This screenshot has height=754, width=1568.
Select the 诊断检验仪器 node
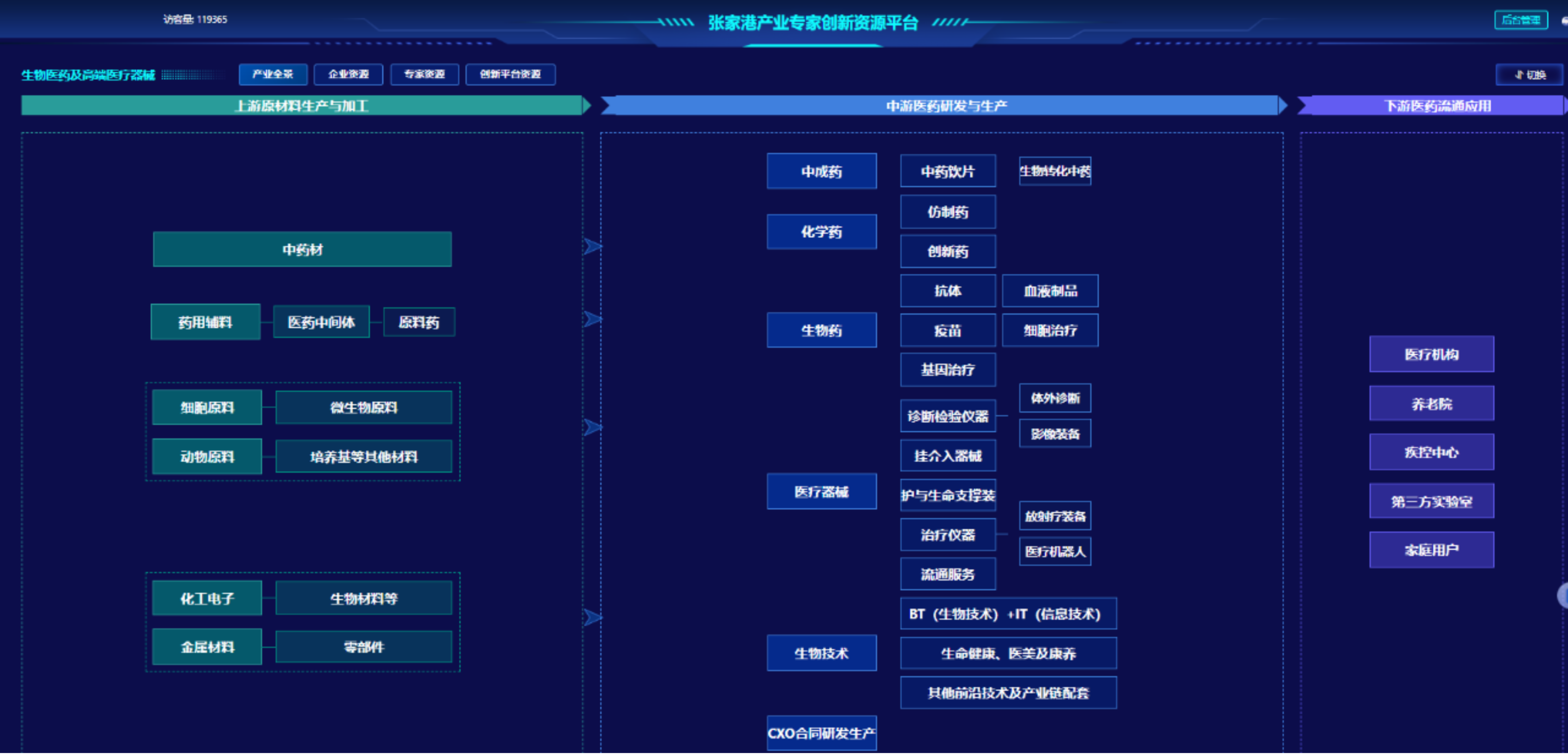tap(947, 416)
